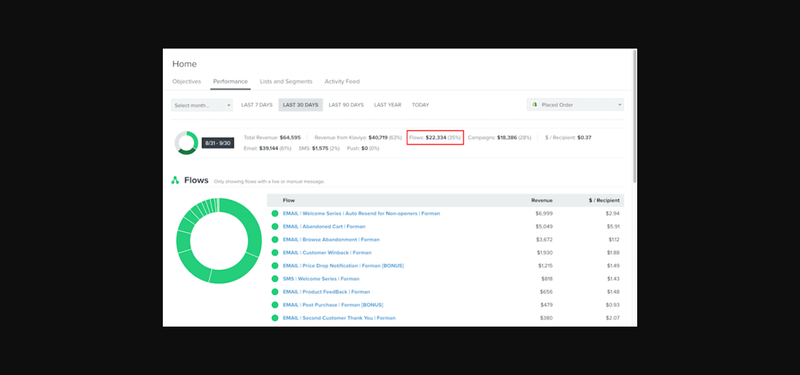Open the EMAIL Browse Abandonment Forman flow
800x375 pixels.
tap(331, 240)
